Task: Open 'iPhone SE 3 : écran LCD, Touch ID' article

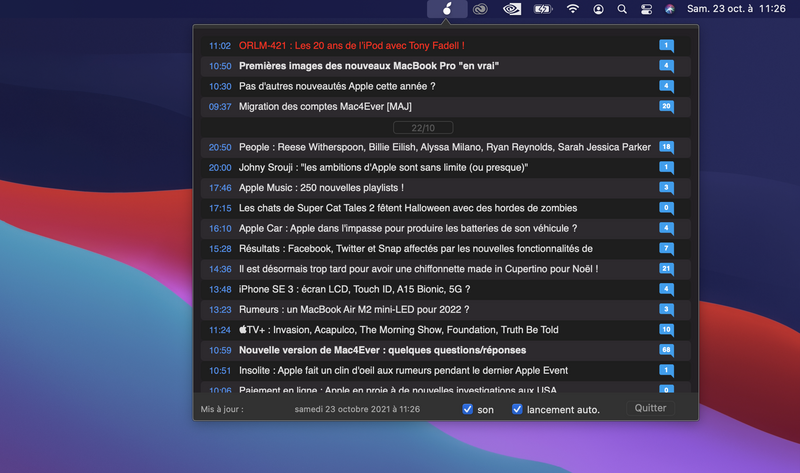Action: [355, 289]
